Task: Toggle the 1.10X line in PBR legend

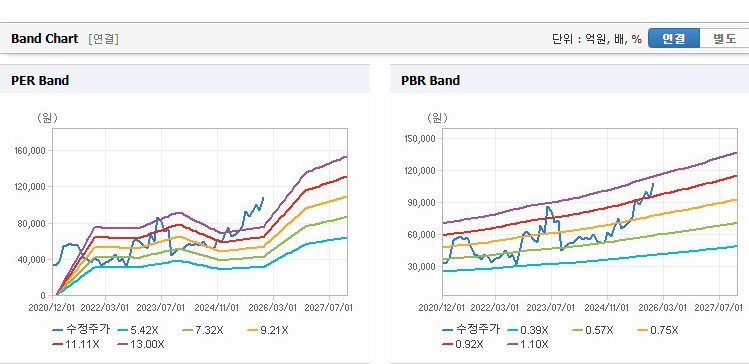Action: pos(528,344)
